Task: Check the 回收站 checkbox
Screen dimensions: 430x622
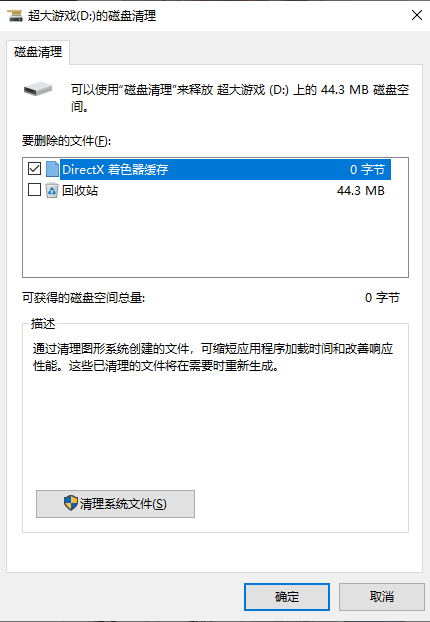Action: click(35, 190)
